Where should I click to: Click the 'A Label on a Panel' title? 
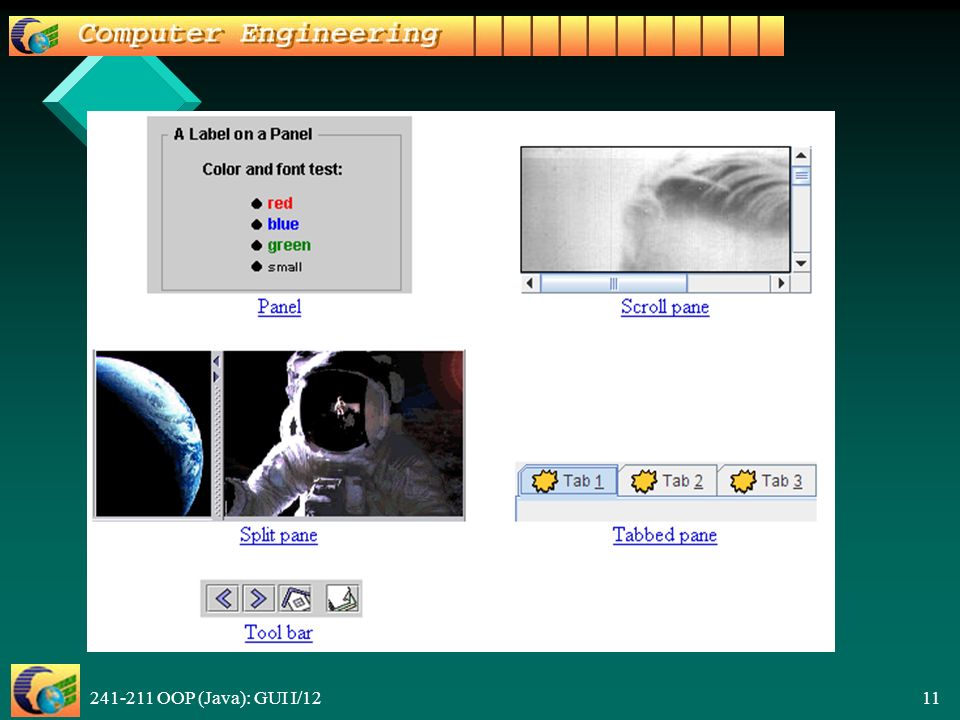243,134
